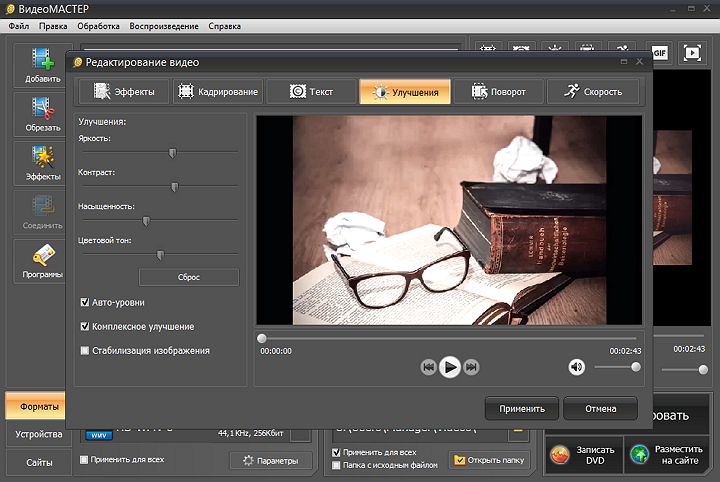Click Открыть папку button

coord(489,460)
